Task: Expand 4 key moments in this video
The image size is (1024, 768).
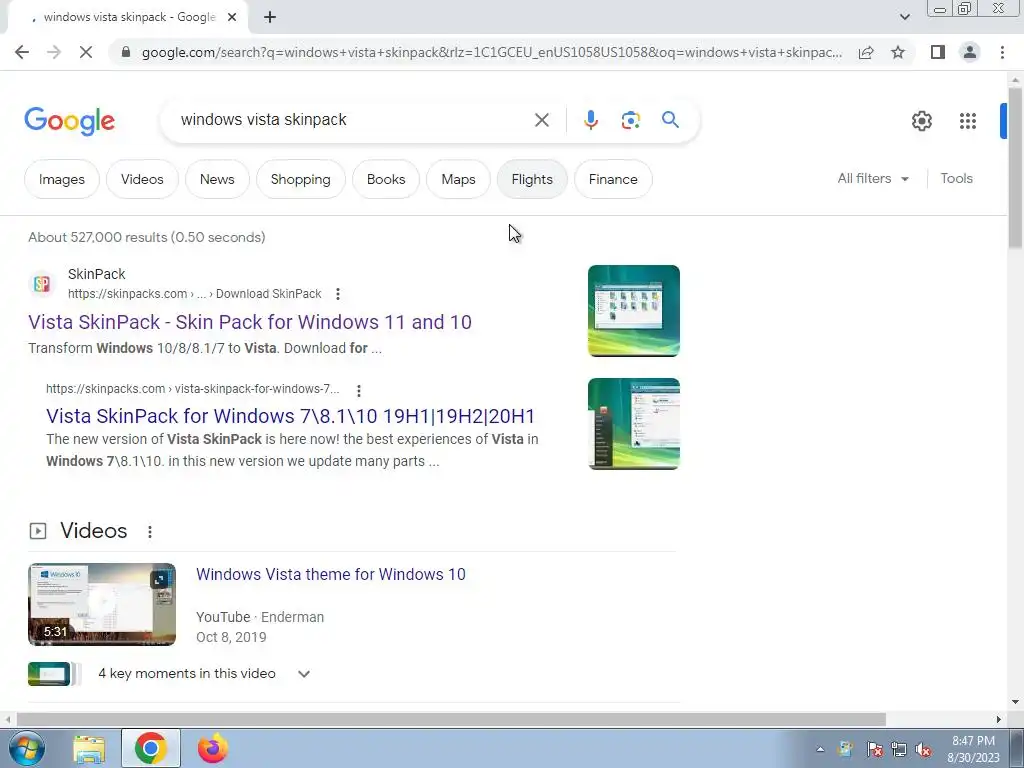Action: pyautogui.click(x=304, y=674)
